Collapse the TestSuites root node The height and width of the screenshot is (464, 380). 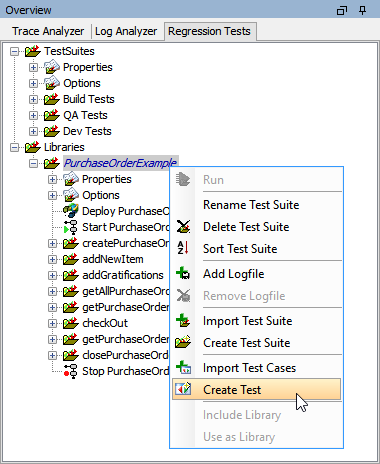tap(14, 51)
